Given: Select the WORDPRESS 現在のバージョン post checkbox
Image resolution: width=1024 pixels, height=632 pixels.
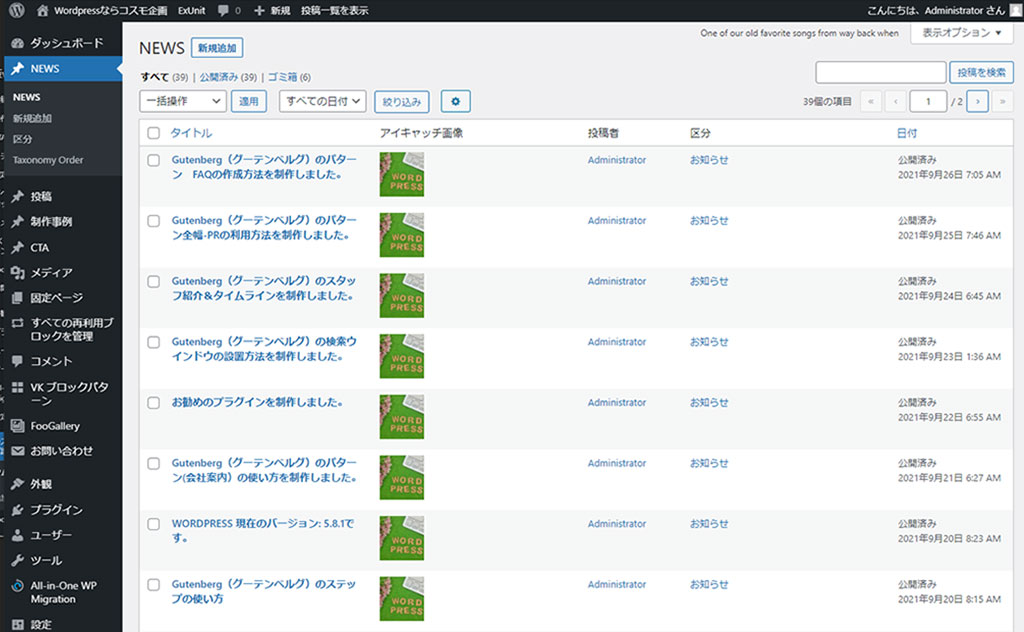Looking at the screenshot, I should [x=154, y=524].
